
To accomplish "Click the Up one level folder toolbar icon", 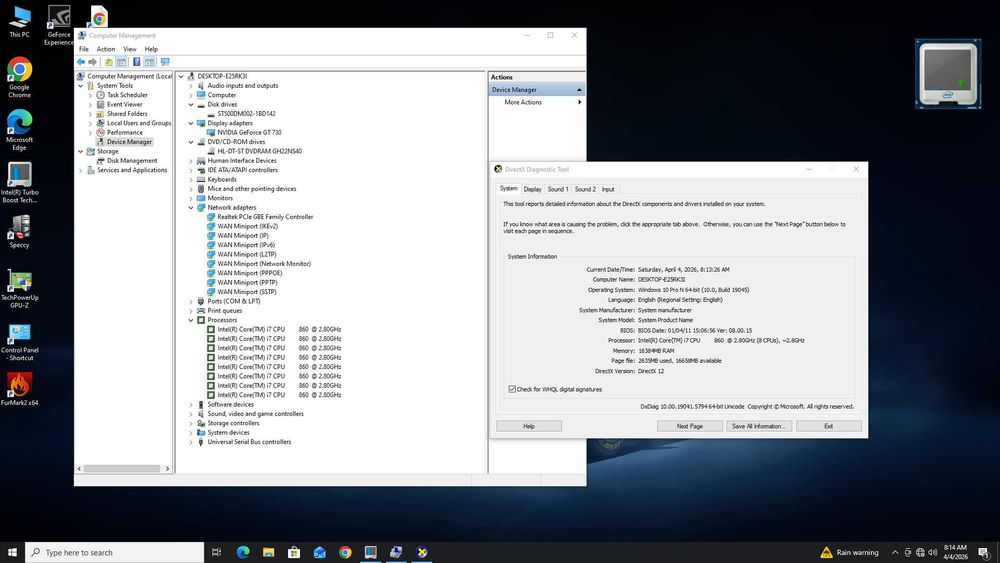I will [x=108, y=62].
